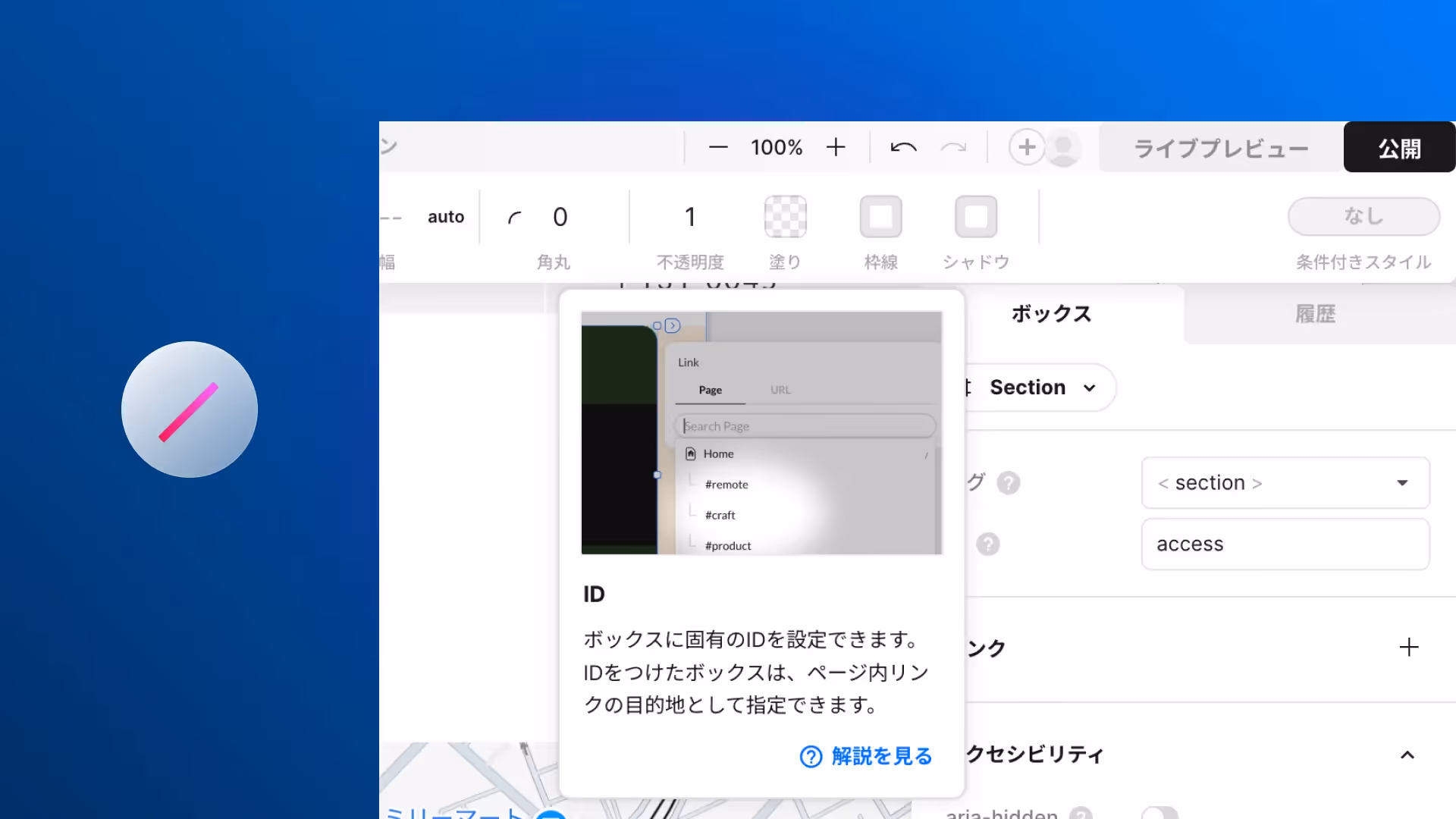
Task: Open the 解説を見る help link
Action: 867,756
